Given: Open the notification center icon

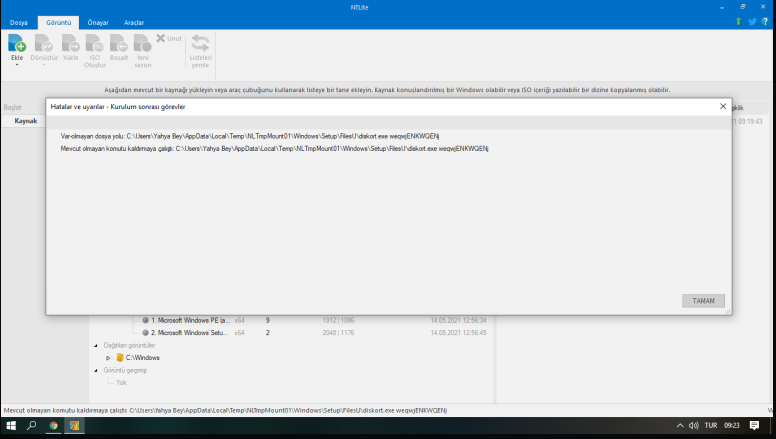Looking at the screenshot, I should point(754,425).
